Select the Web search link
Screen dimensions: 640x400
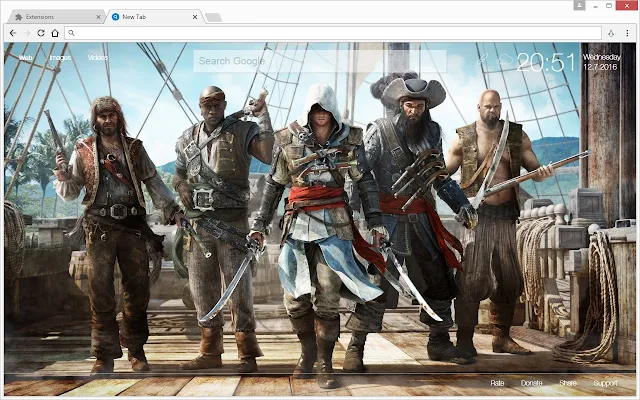[x=26, y=58]
